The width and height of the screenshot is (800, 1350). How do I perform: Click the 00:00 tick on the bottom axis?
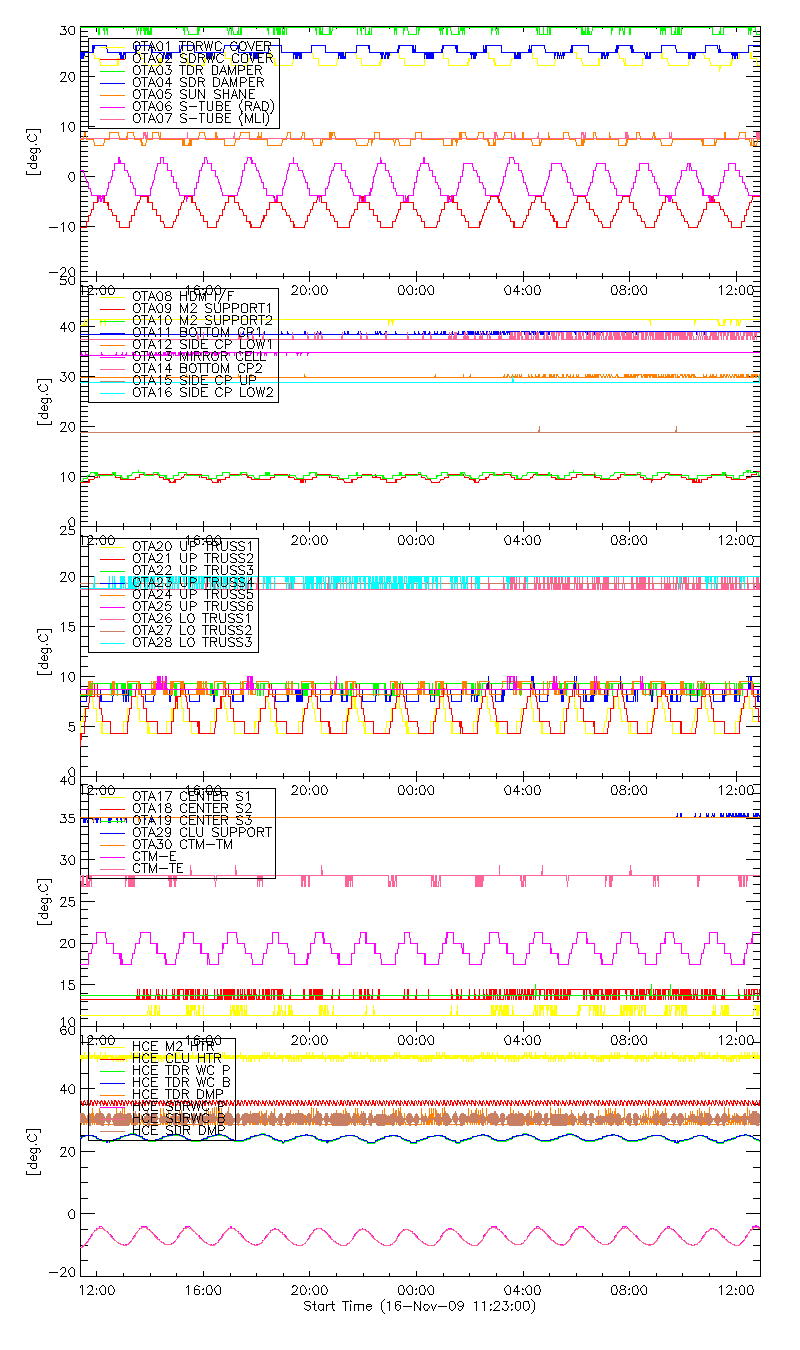coord(416,1292)
